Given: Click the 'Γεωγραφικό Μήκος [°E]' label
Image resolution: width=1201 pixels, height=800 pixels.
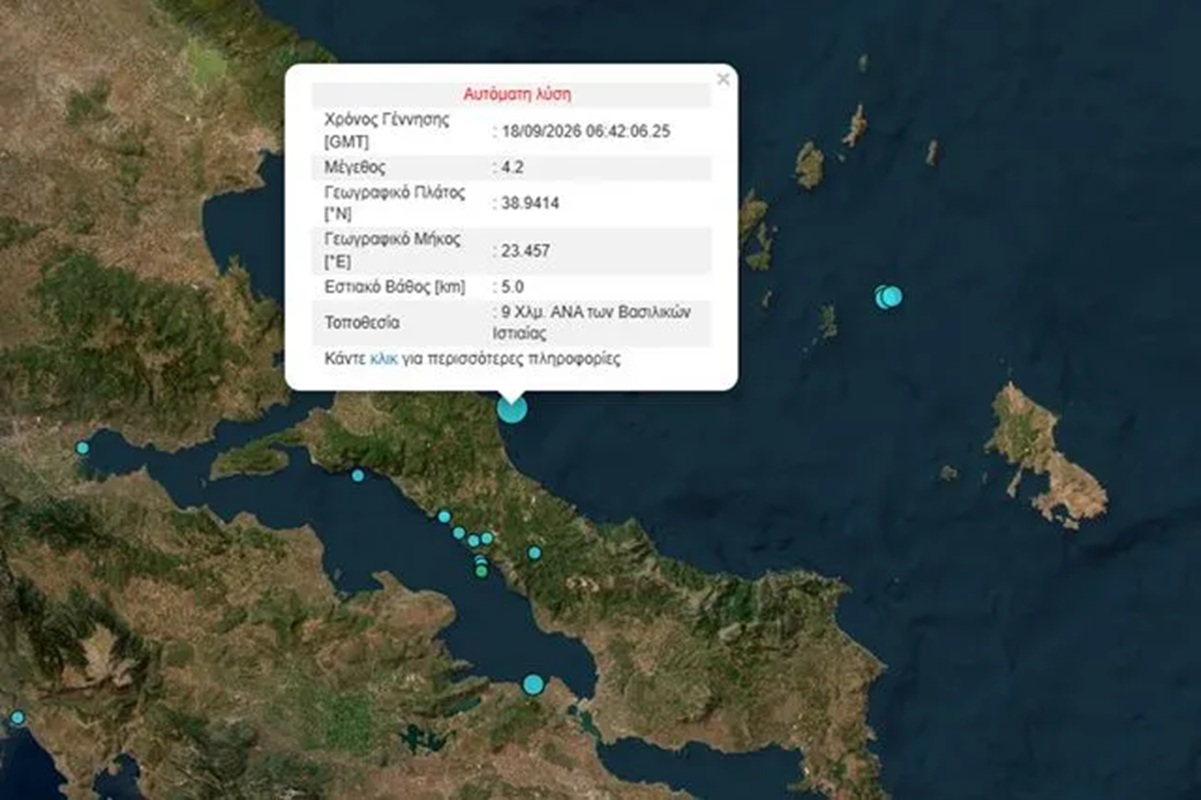Looking at the screenshot, I should (x=390, y=249).
